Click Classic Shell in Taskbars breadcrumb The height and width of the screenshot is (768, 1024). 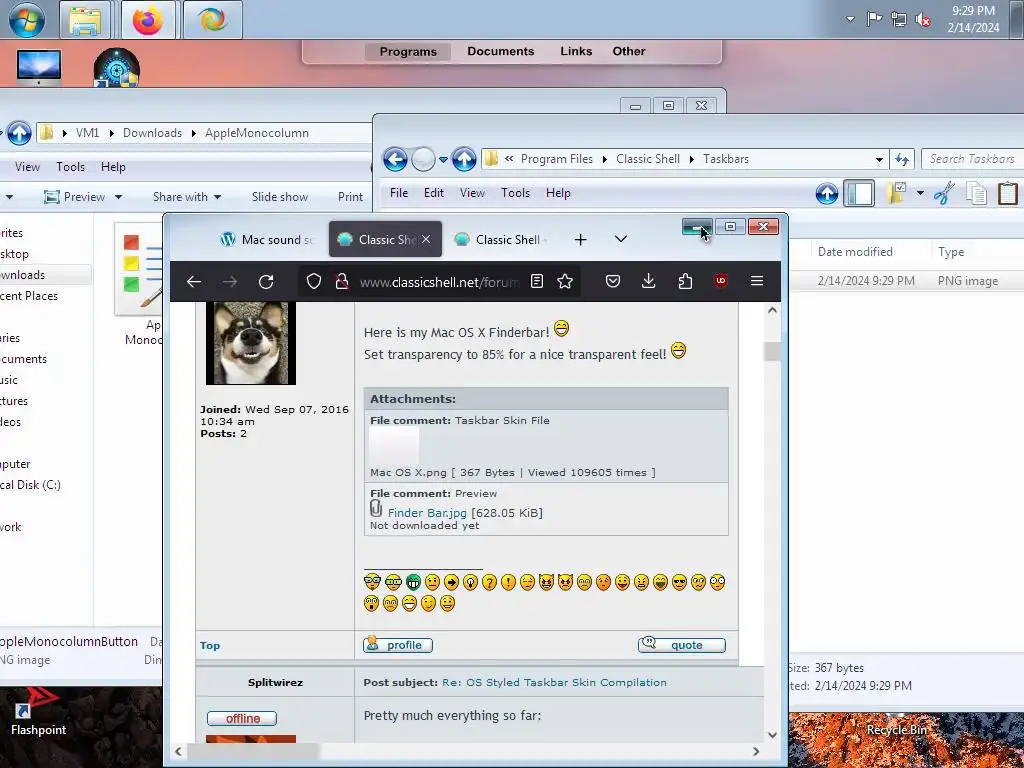[648, 159]
